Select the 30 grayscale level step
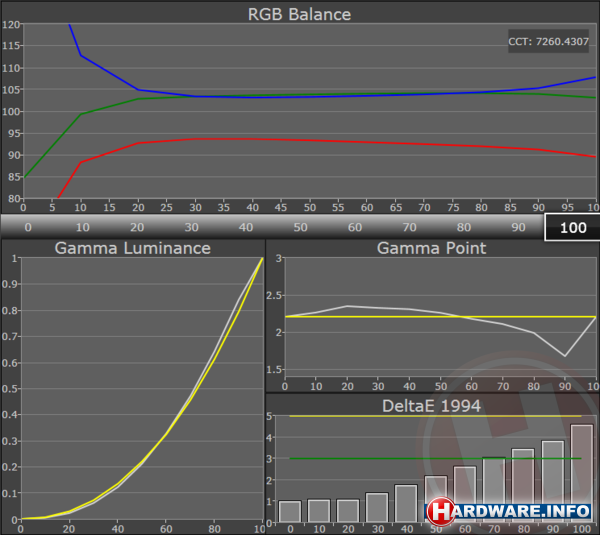 tap(191, 227)
